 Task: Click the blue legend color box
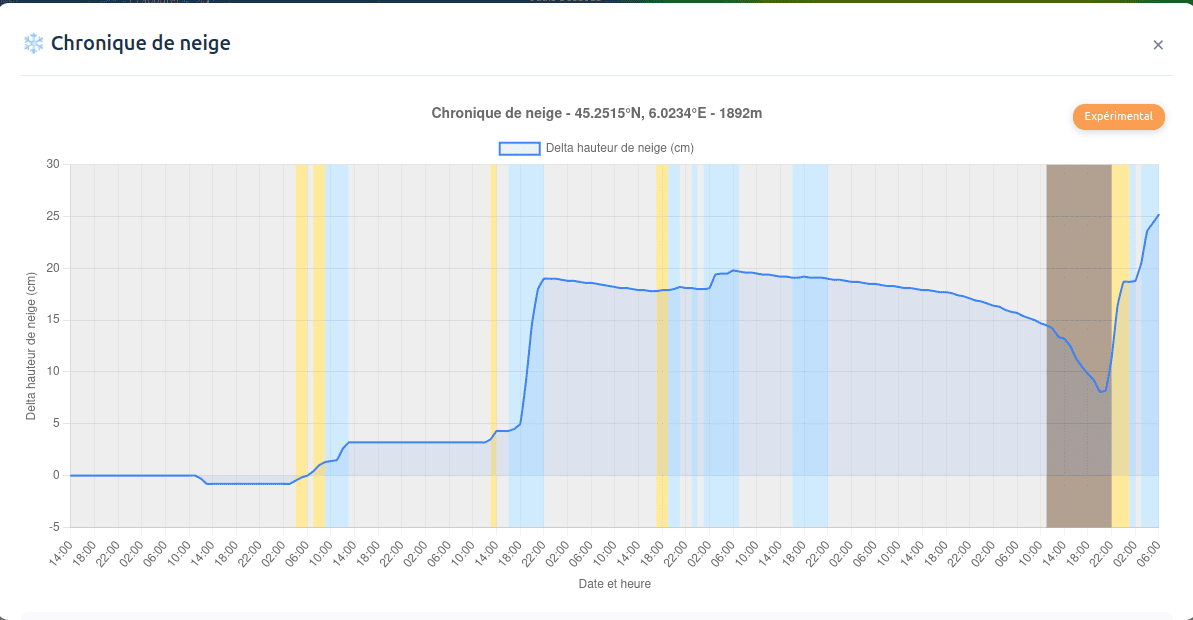click(519, 148)
